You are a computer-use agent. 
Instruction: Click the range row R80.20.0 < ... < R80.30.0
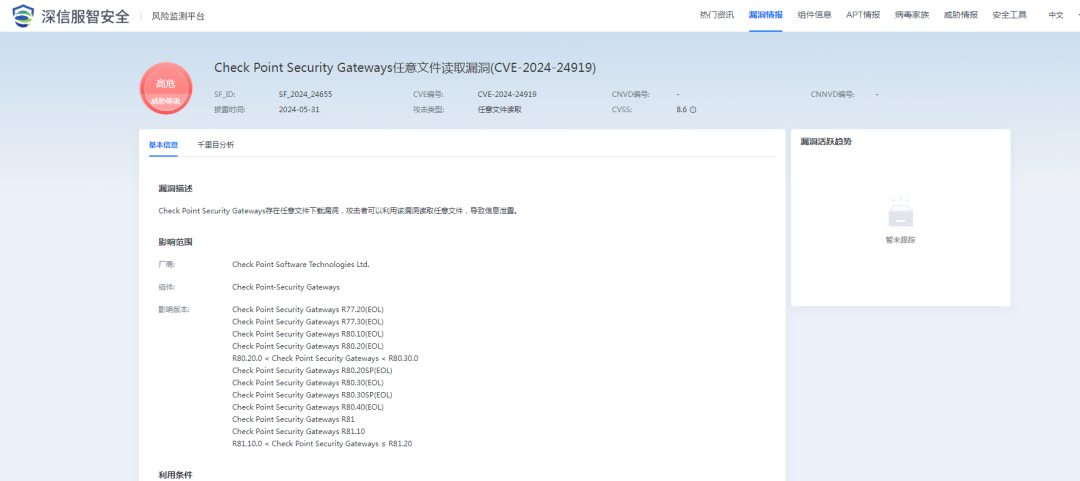point(325,358)
